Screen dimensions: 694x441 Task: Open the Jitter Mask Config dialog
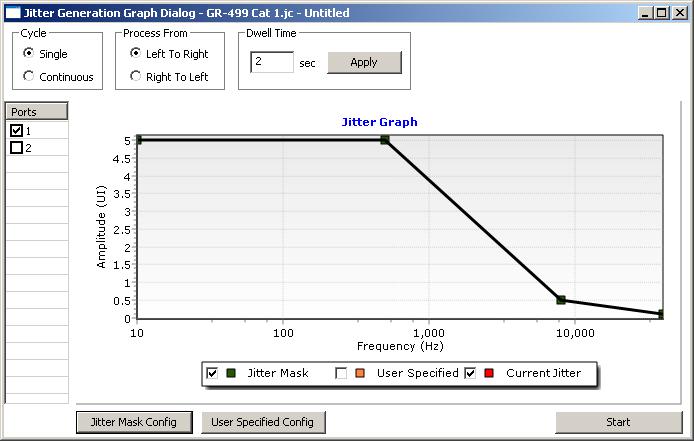pos(134,422)
